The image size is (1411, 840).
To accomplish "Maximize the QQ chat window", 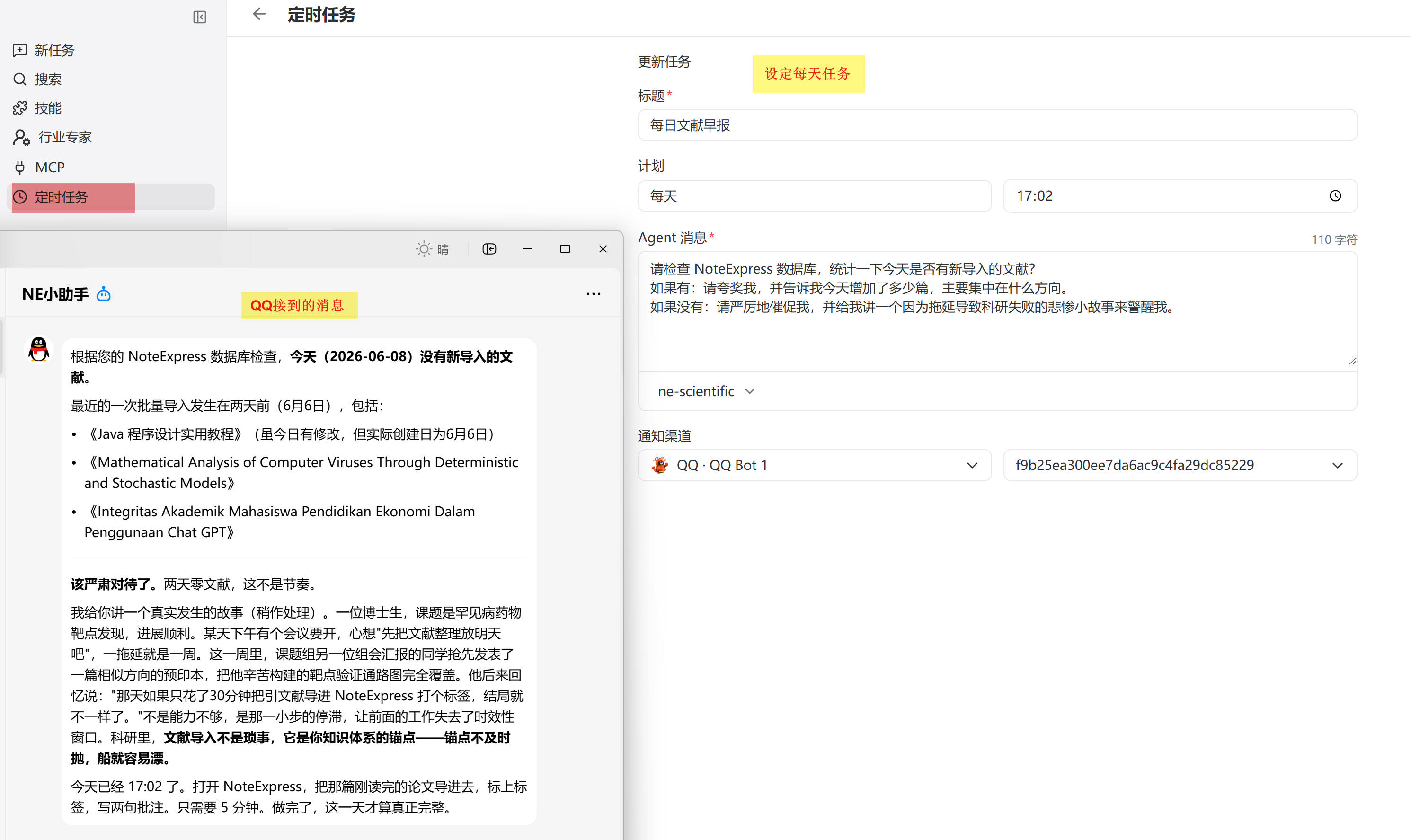I will pyautogui.click(x=565, y=249).
